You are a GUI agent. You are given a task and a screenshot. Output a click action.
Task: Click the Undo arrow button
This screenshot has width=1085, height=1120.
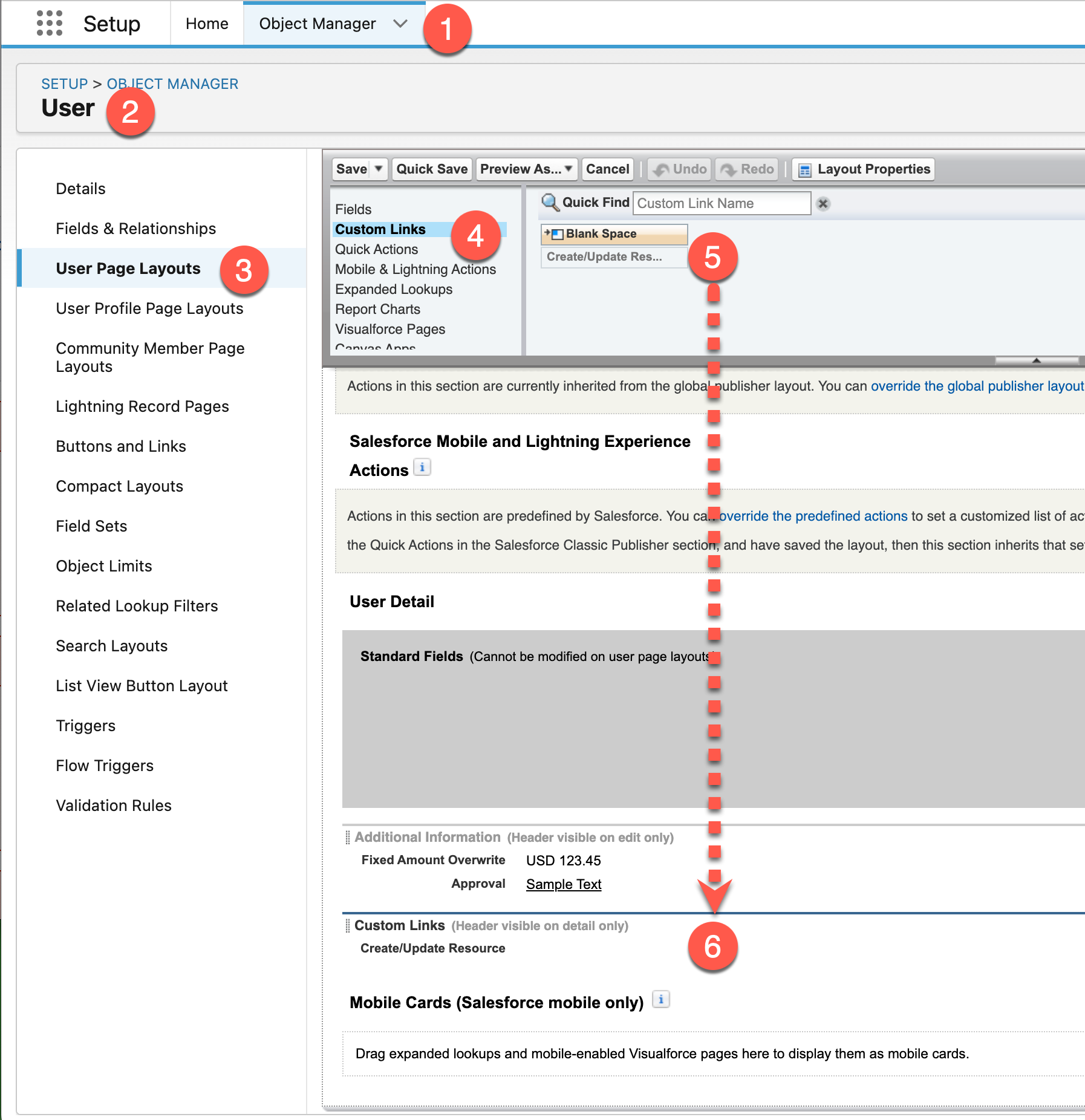(680, 169)
